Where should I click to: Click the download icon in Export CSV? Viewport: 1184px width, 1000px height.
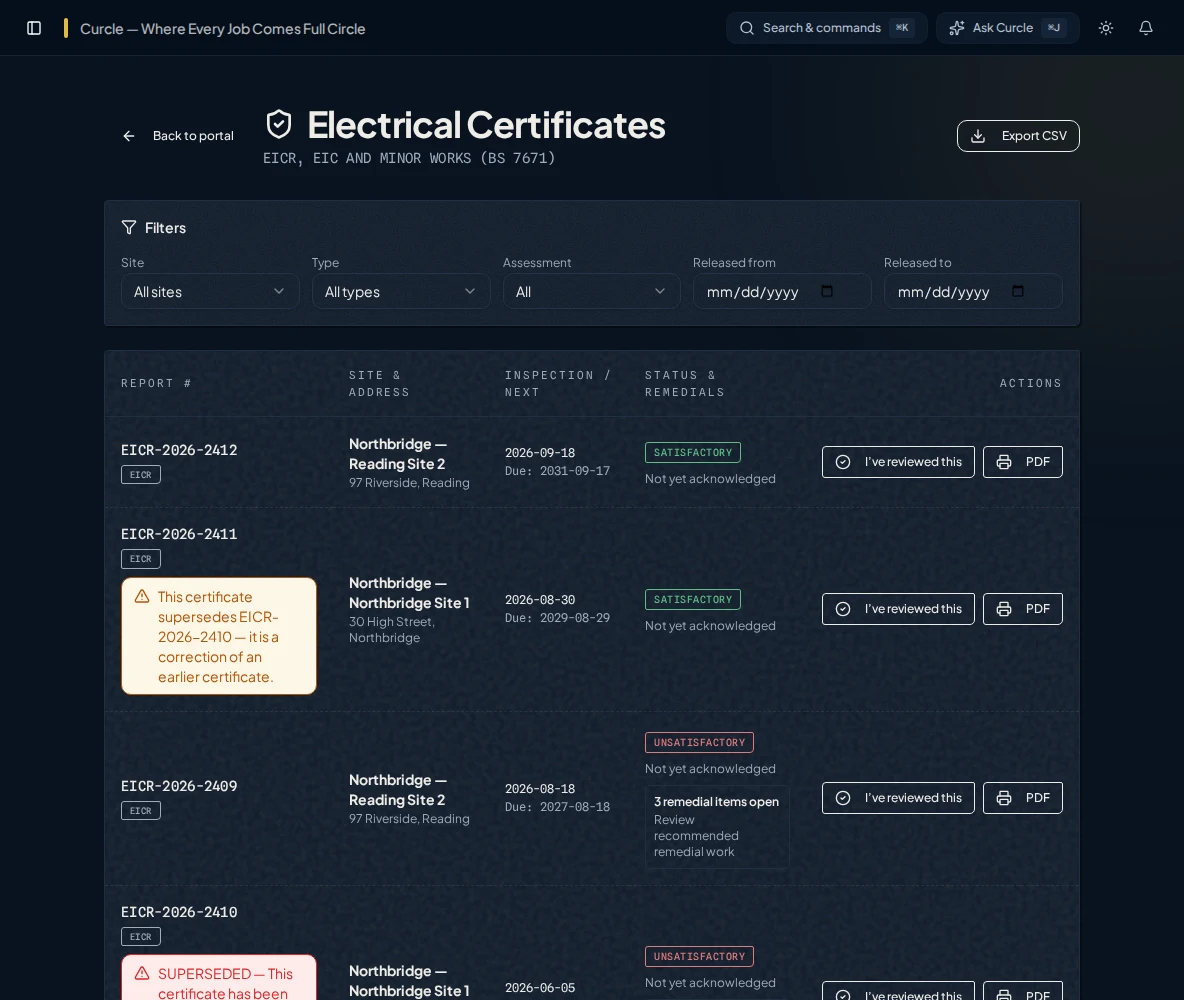tap(978, 136)
